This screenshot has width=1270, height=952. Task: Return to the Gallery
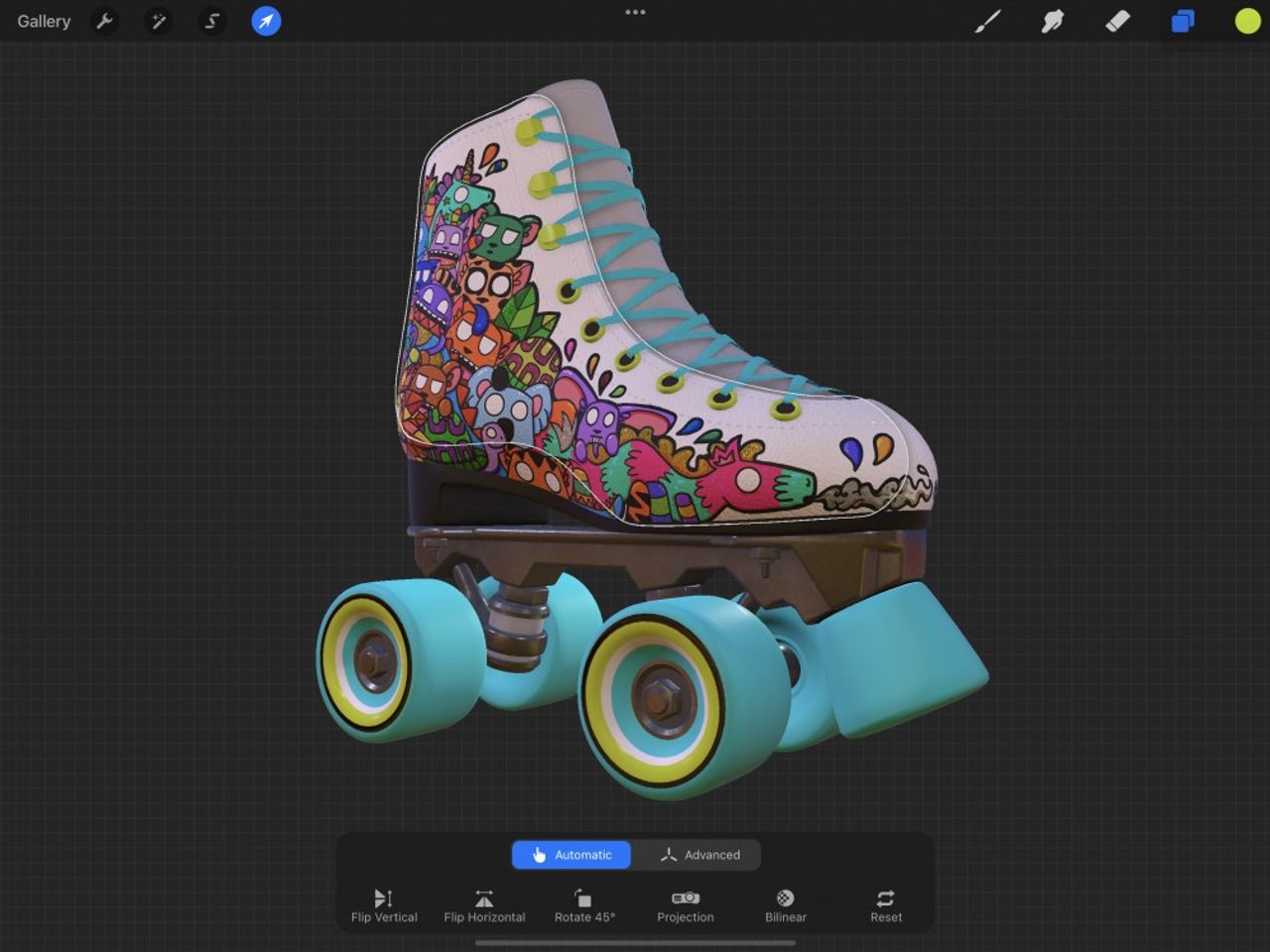point(44,21)
